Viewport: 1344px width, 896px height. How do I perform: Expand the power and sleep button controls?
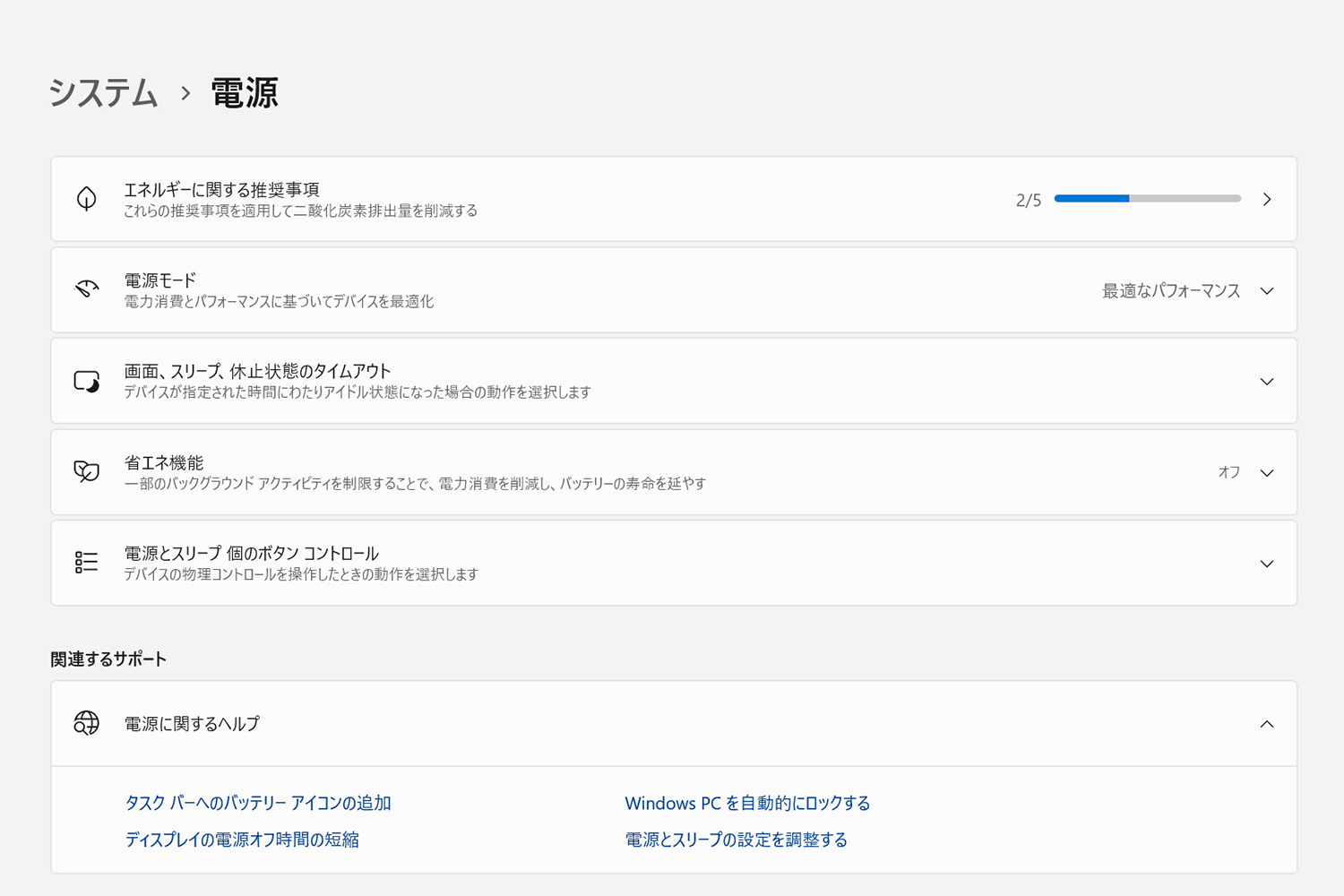coord(1266,564)
